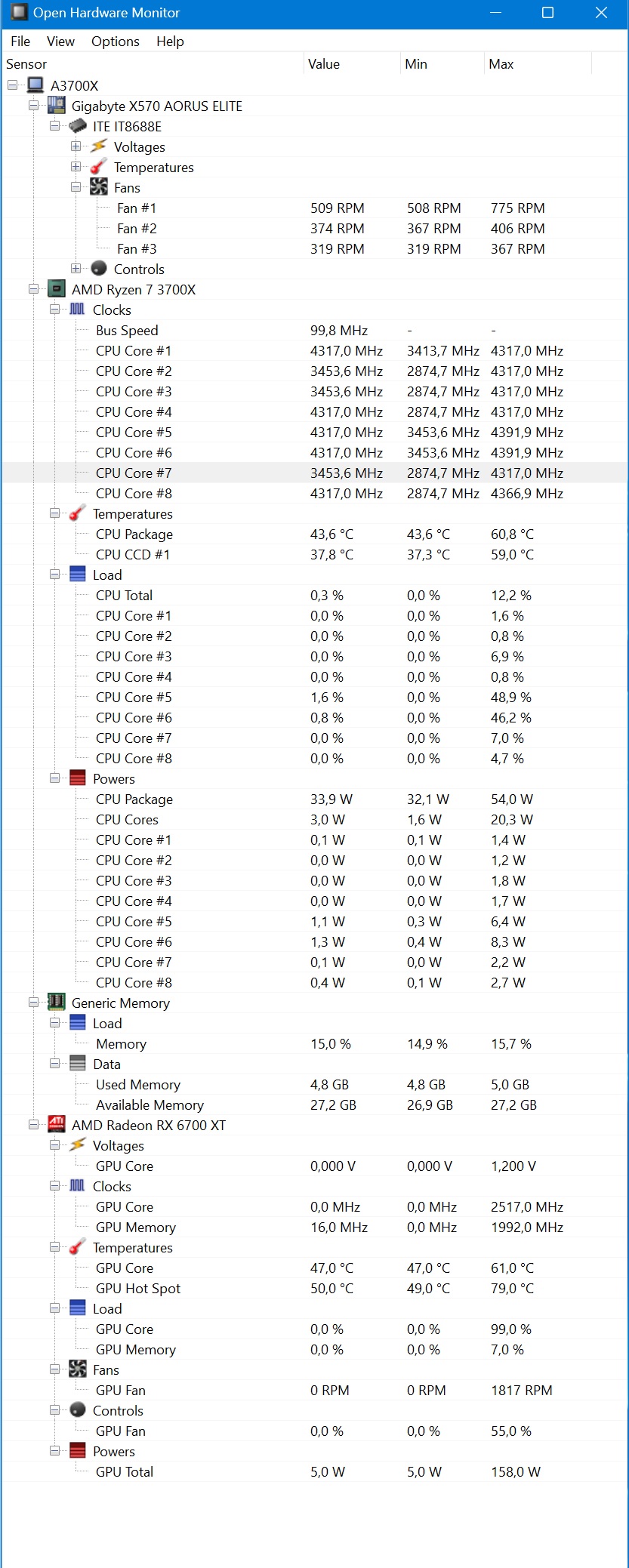Collapse the CPU Powers section
The height and width of the screenshot is (1568, 629).
pyautogui.click(x=54, y=778)
